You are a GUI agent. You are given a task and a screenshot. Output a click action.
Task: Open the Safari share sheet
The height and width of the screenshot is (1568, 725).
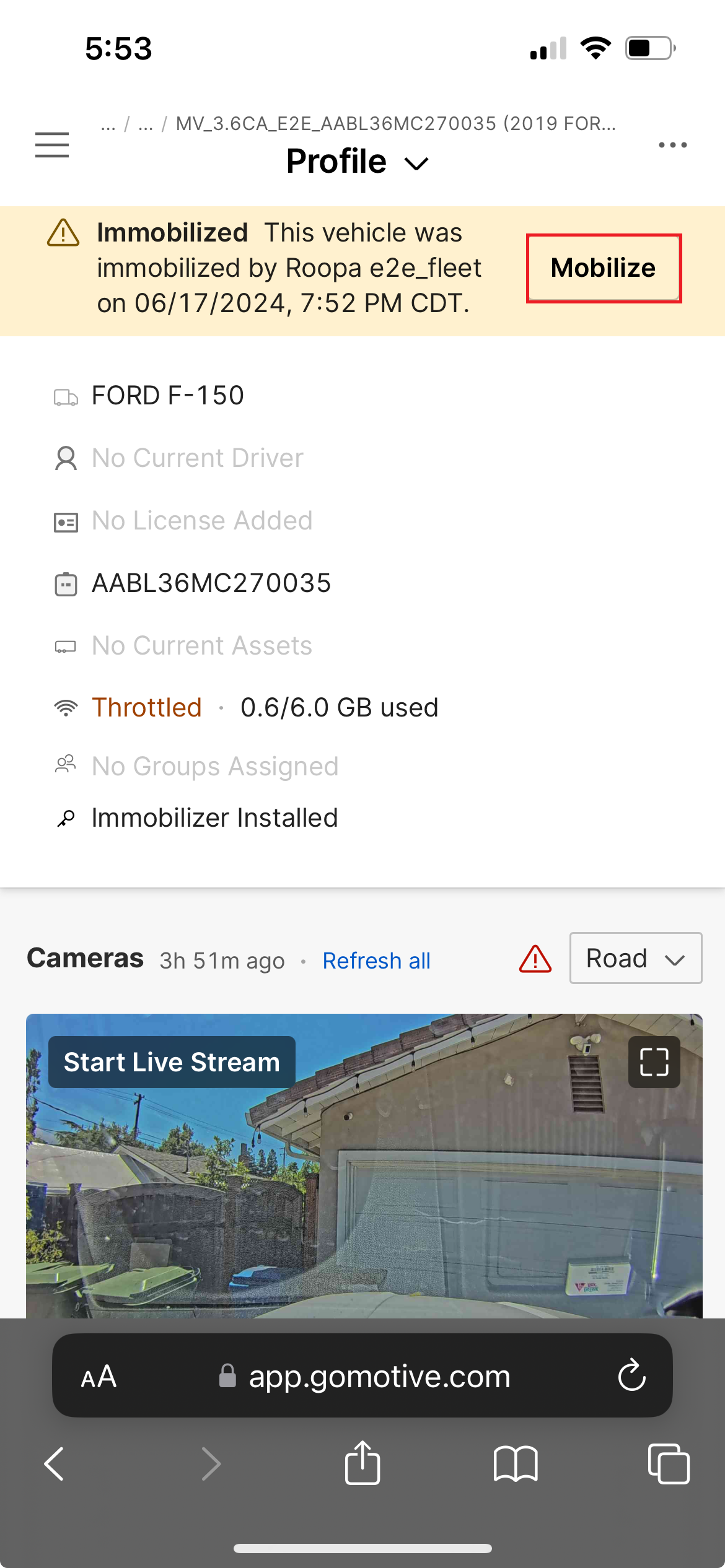click(362, 1463)
